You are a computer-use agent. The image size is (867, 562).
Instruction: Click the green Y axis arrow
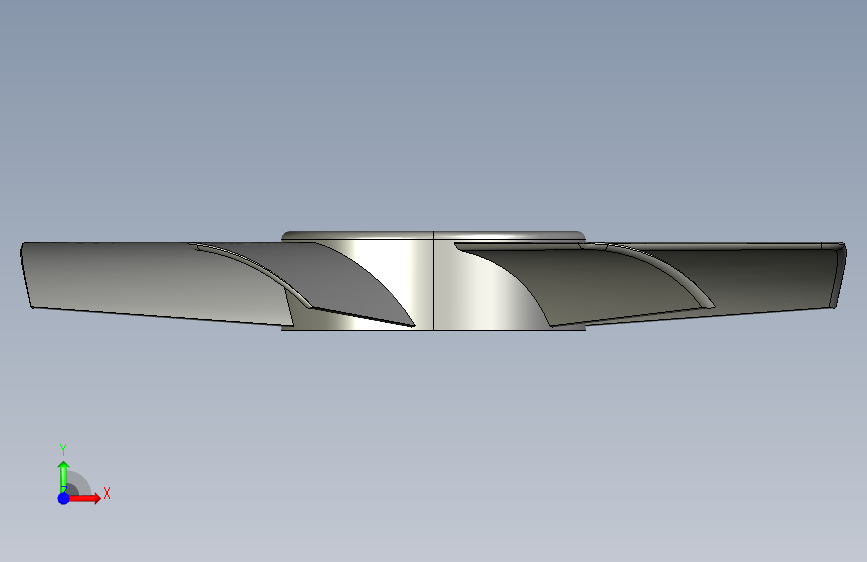click(x=63, y=476)
